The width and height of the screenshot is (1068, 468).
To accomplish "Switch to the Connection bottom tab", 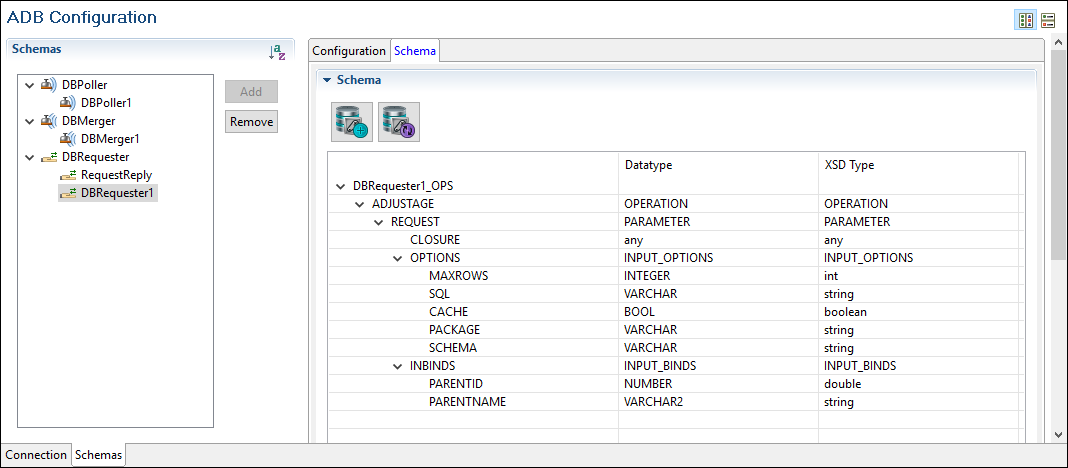I will coord(36,455).
